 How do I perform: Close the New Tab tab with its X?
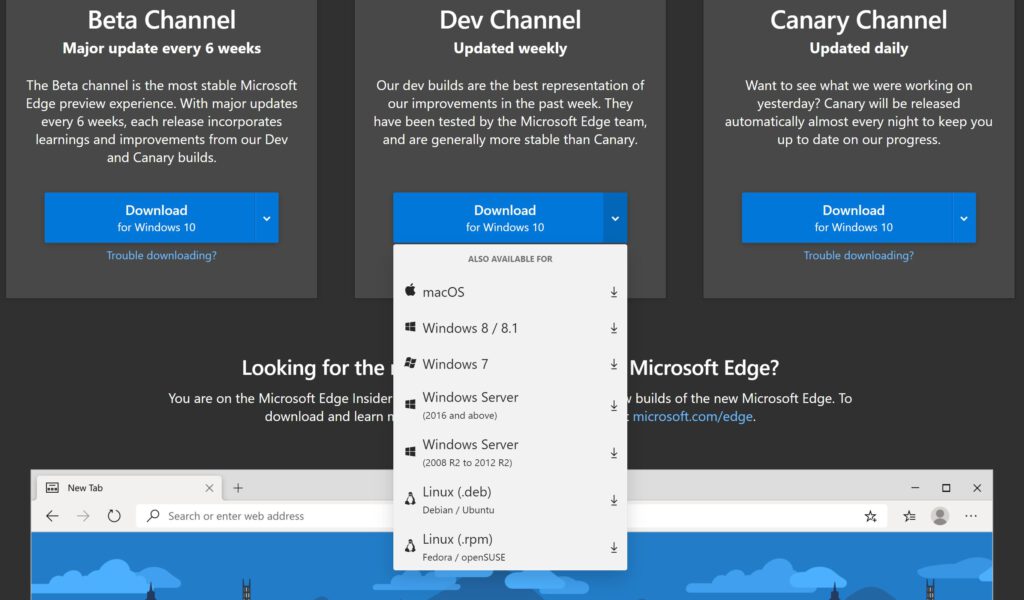[209, 488]
